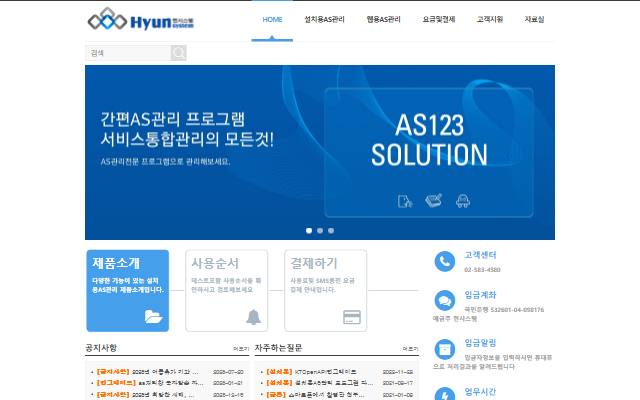Open the 자료실 menu
Image resolution: width=640 pixels, height=400 pixels.
pos(534,19)
